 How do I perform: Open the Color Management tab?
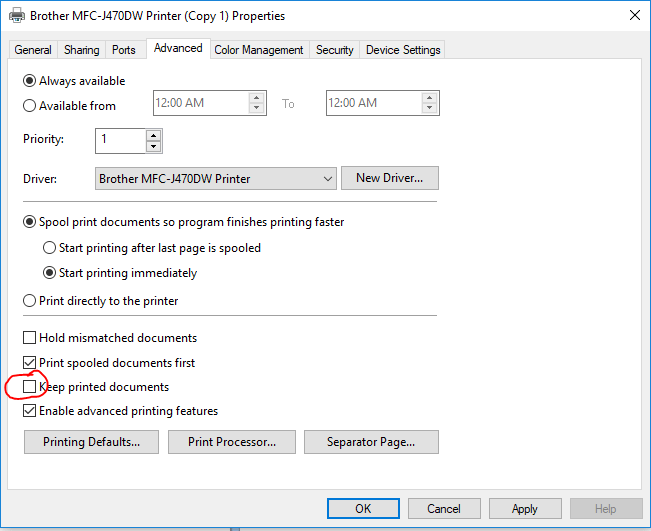point(259,50)
